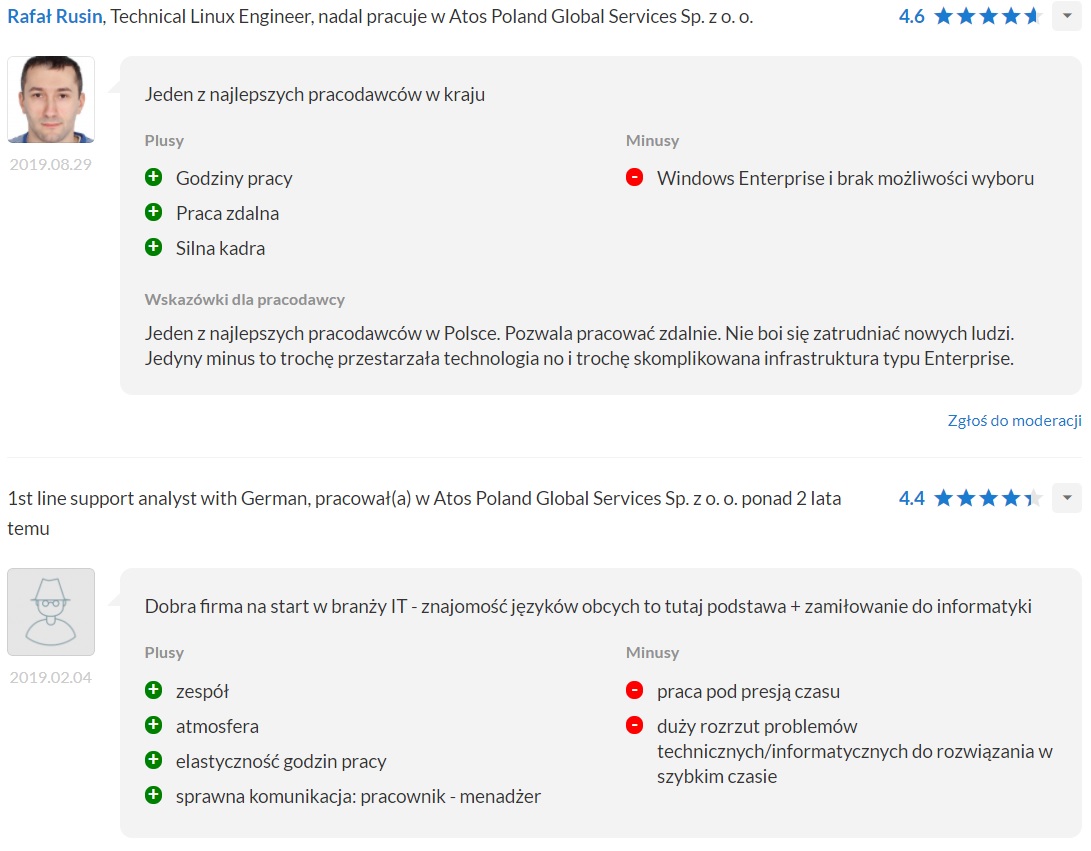1091x851 pixels.
Task: Click red minus icon beside praca pod presją czasu
Action: (x=634, y=690)
